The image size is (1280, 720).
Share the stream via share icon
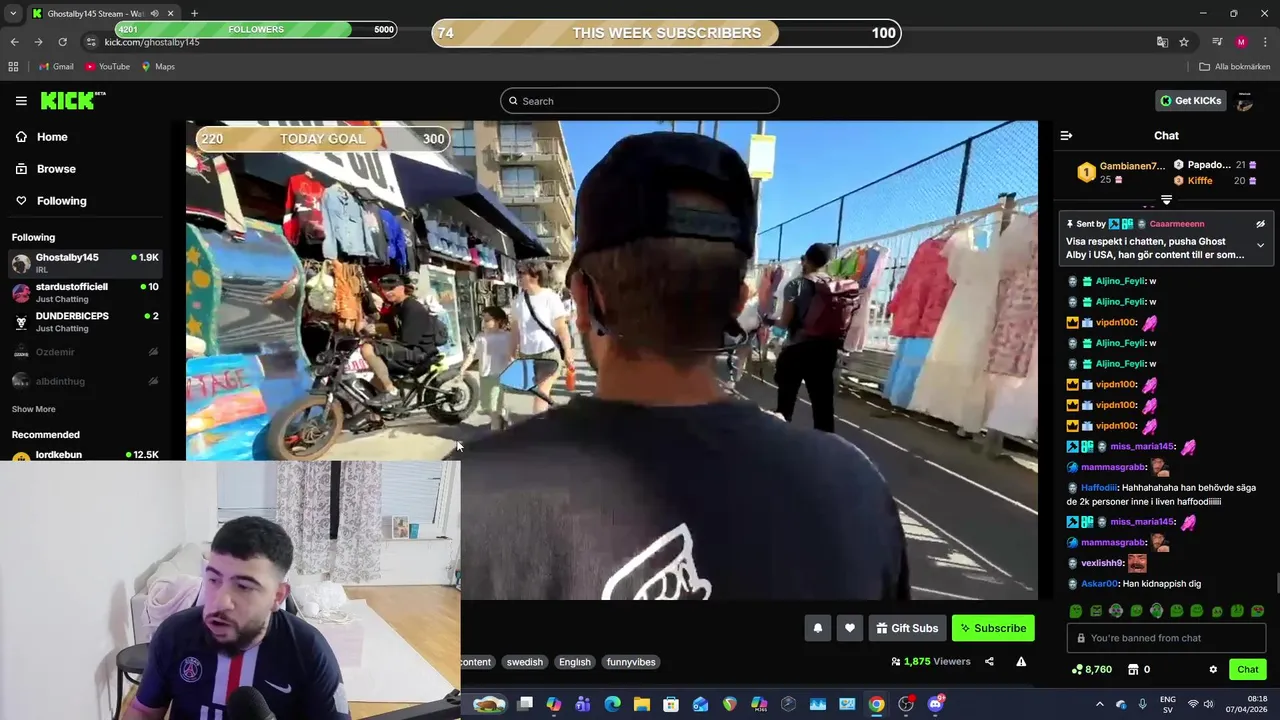[x=989, y=661]
